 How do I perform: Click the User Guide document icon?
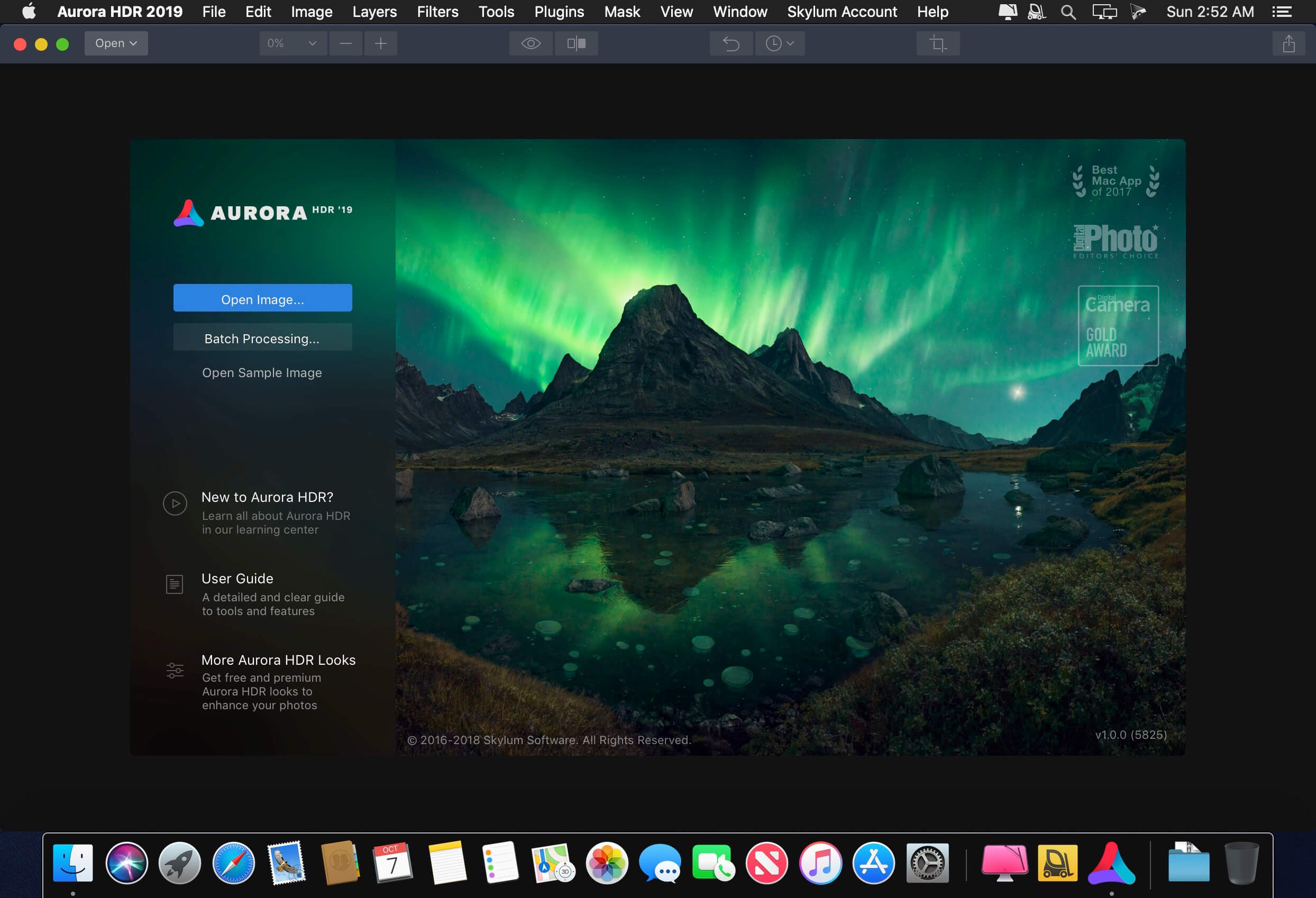coord(175,584)
